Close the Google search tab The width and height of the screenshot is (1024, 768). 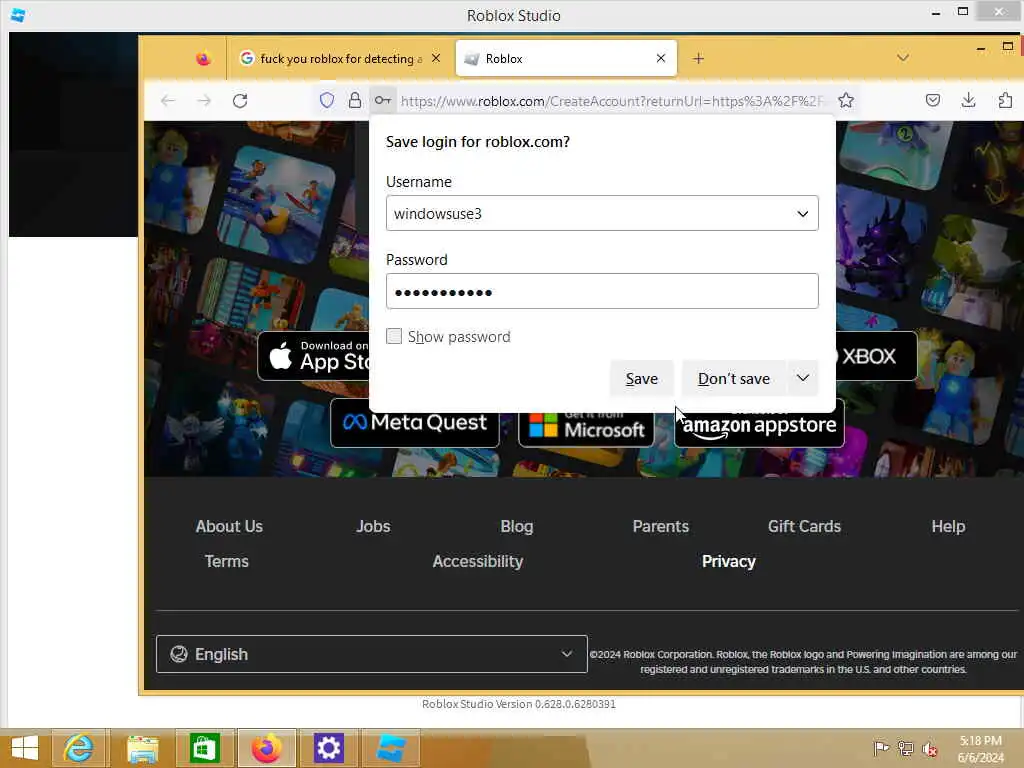tap(436, 58)
